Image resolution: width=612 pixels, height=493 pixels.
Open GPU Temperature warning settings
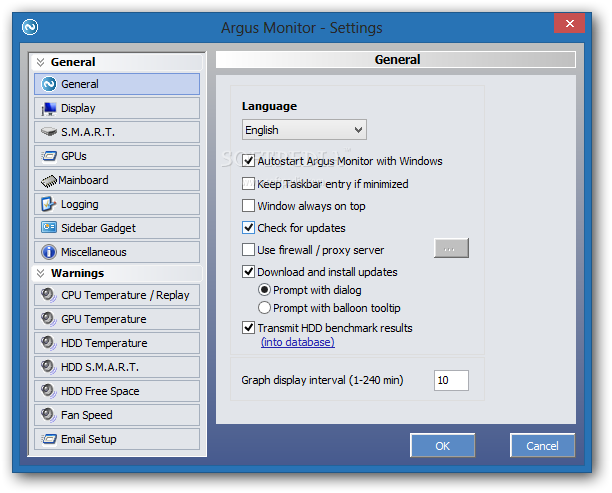coord(117,319)
